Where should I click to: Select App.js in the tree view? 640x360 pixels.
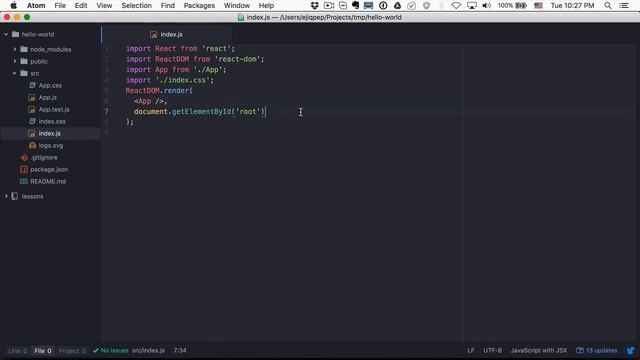[48, 98]
